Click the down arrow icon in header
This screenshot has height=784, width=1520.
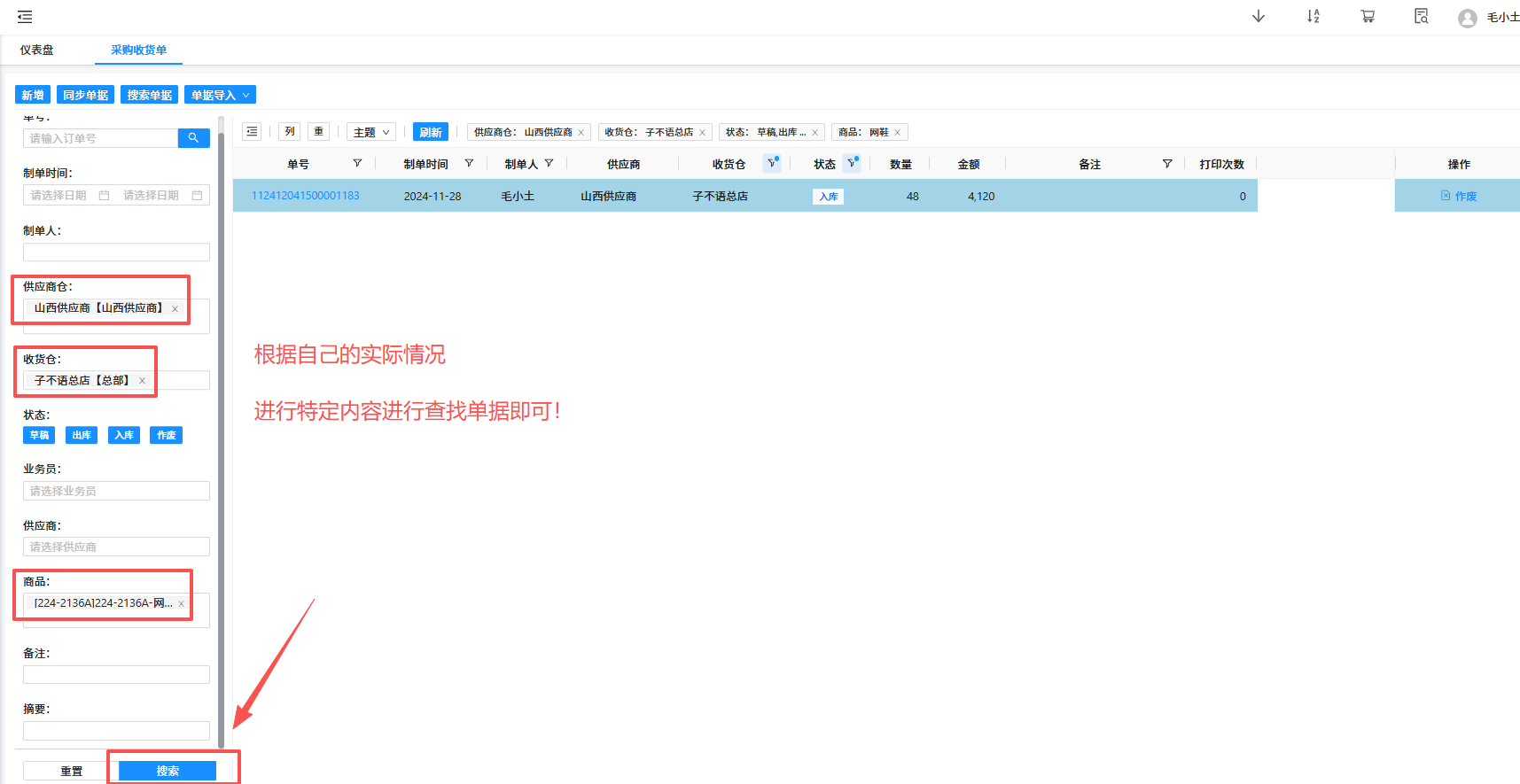1258,16
